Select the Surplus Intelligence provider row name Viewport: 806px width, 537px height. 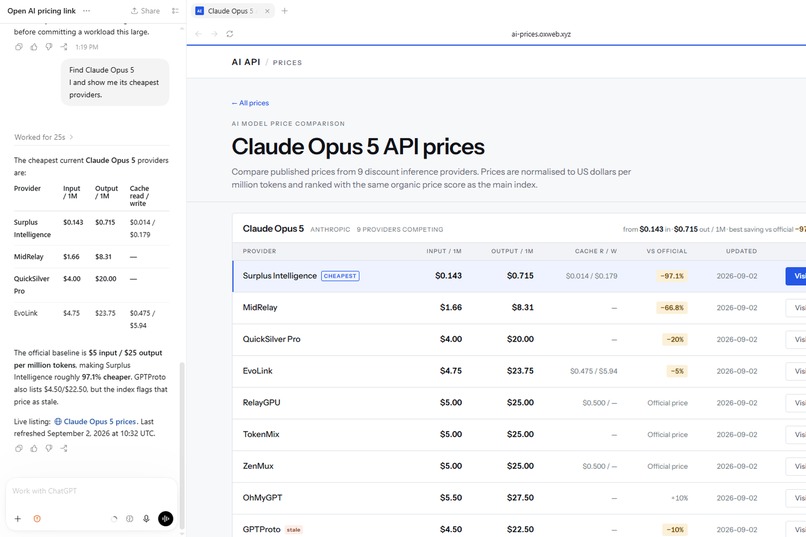pos(280,276)
